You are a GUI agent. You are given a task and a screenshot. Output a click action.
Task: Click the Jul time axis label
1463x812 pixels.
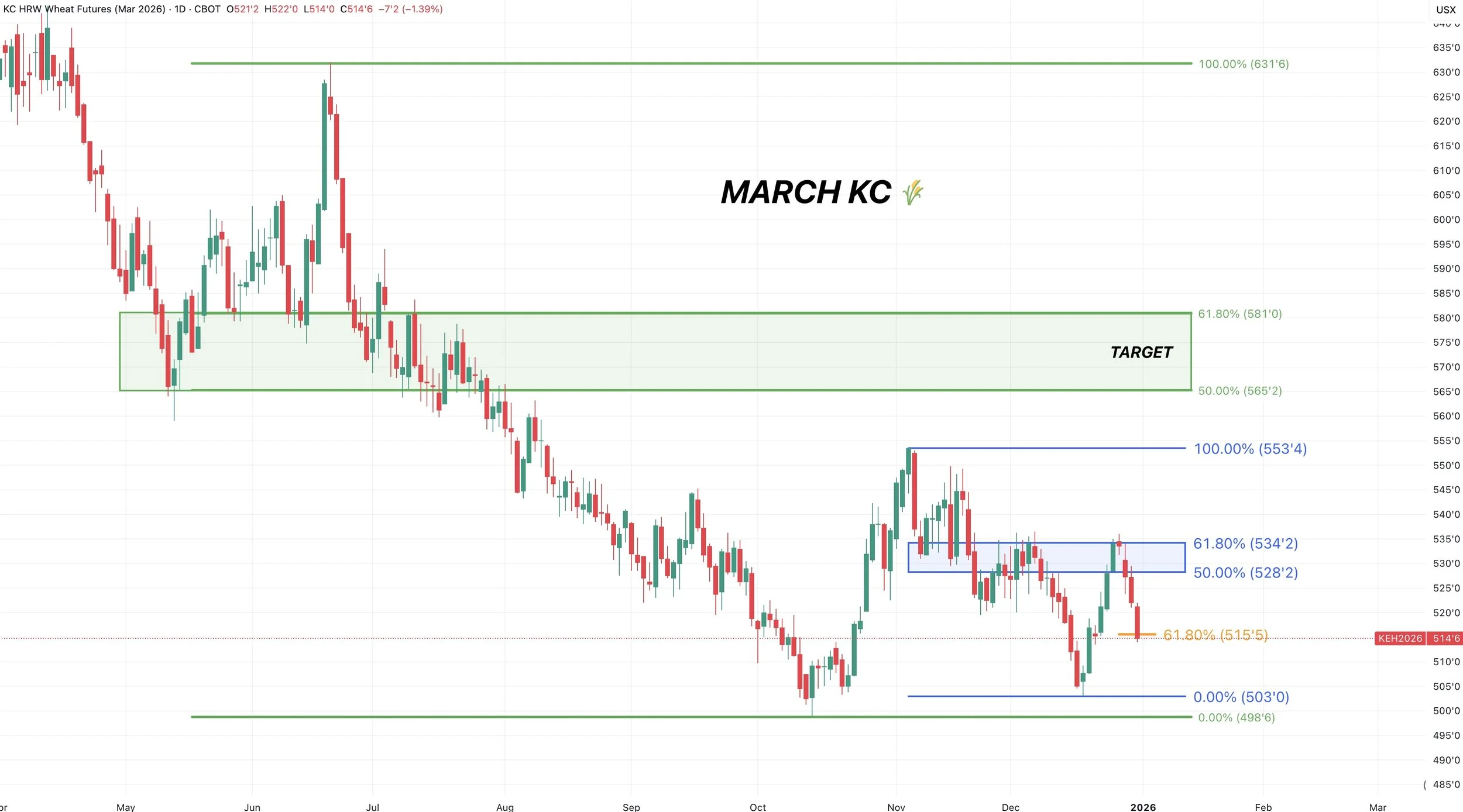click(x=372, y=807)
